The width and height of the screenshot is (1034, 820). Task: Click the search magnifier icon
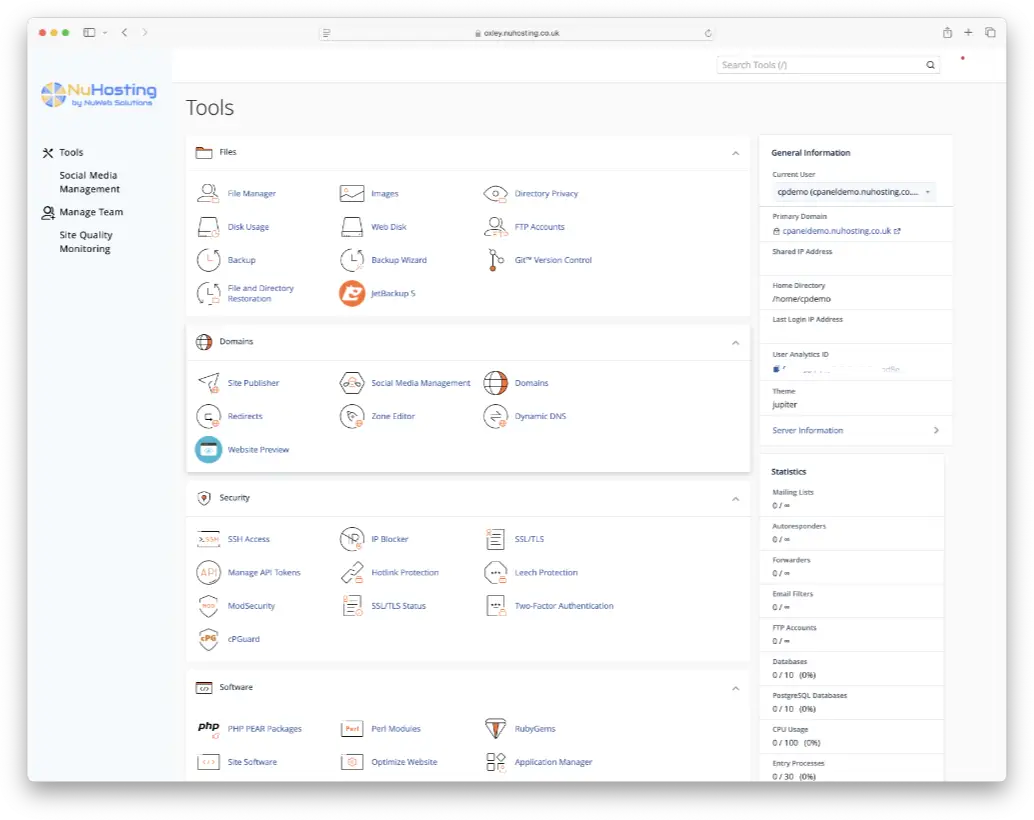coord(930,65)
